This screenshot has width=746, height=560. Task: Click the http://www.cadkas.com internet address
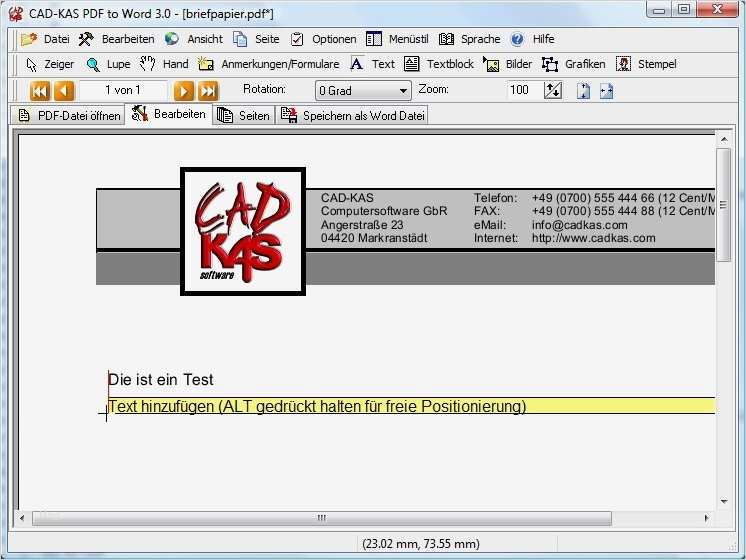click(x=593, y=238)
